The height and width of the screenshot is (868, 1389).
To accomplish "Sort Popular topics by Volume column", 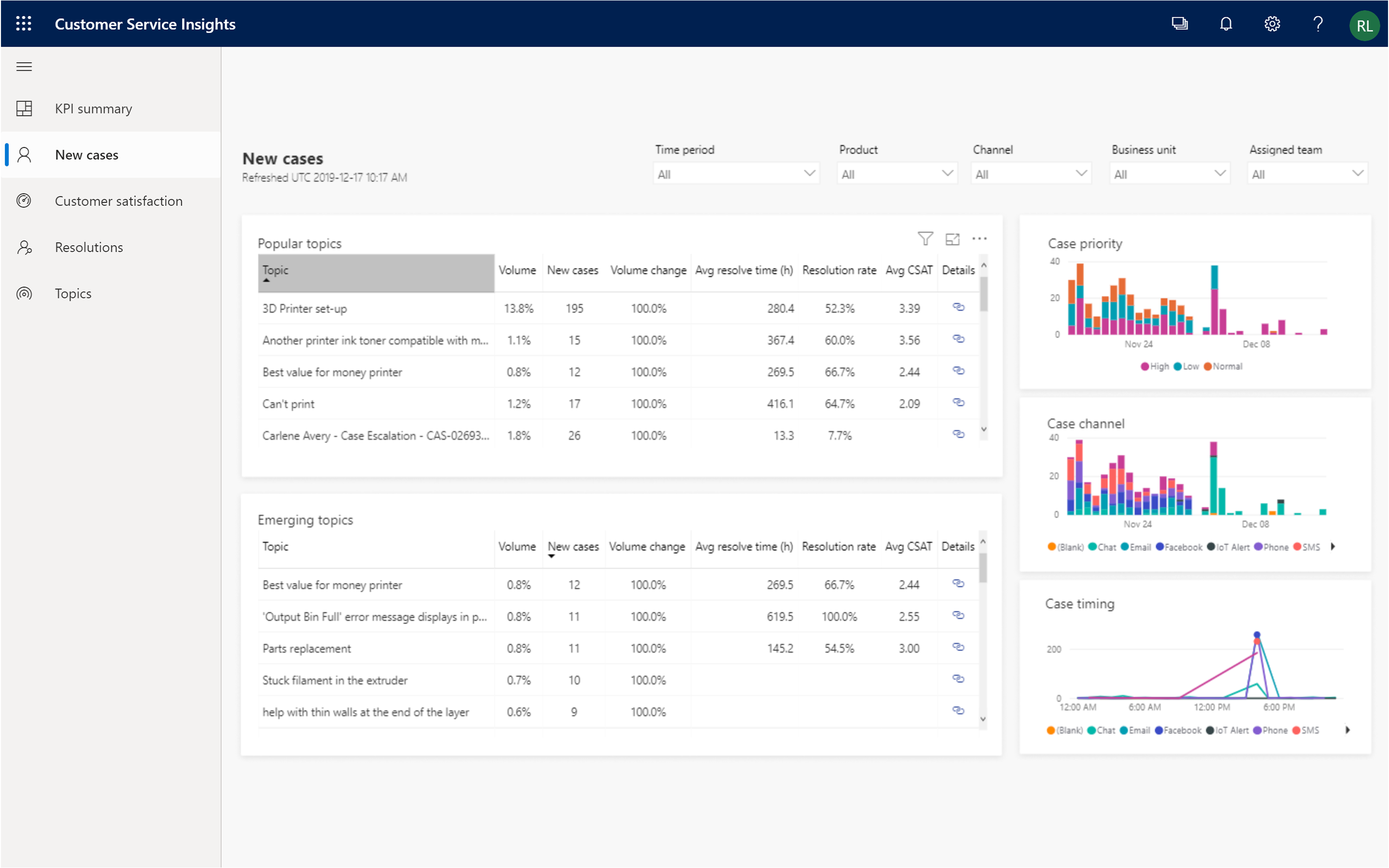I will (517, 270).
